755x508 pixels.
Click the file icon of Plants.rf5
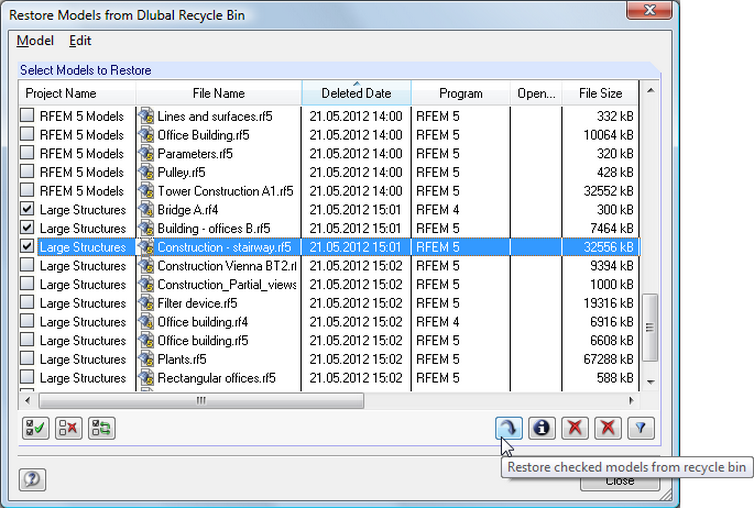click(146, 359)
